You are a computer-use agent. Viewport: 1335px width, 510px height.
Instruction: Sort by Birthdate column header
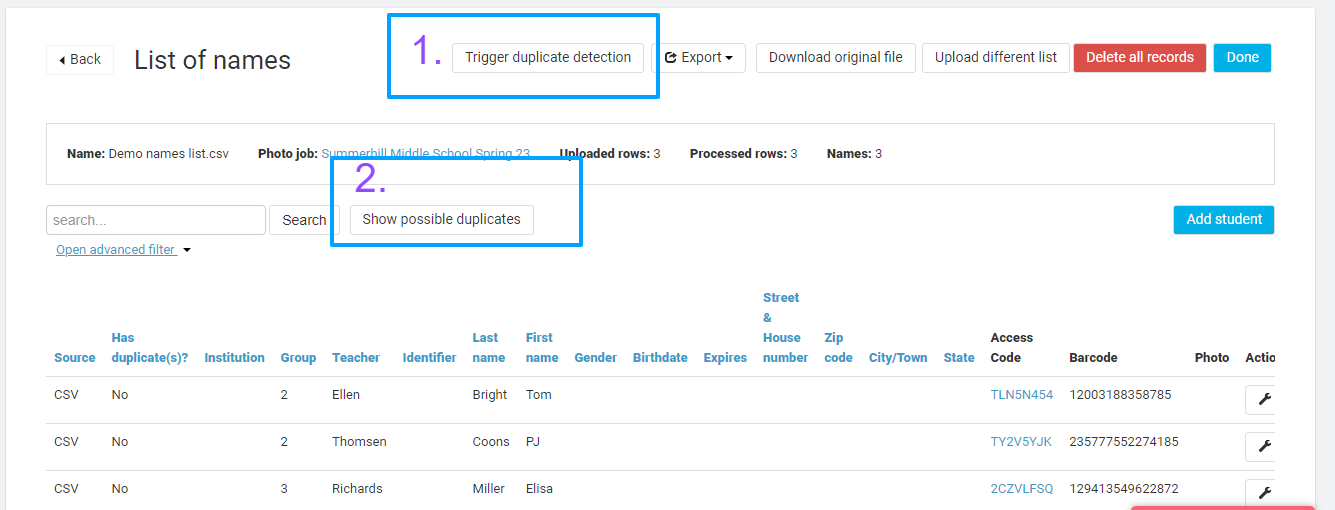(660, 358)
